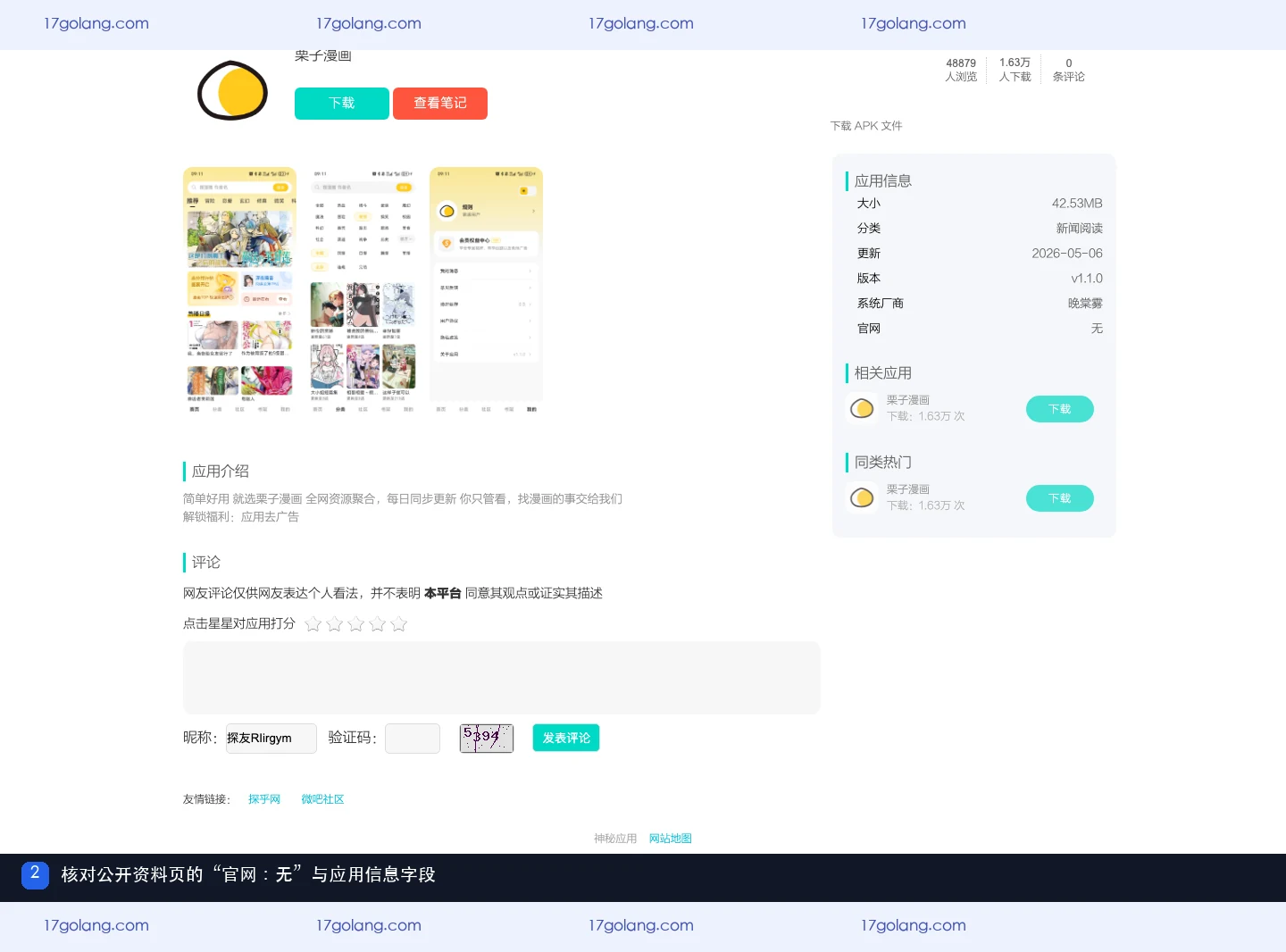
Task: Rate the app five stars
Action: click(x=399, y=623)
